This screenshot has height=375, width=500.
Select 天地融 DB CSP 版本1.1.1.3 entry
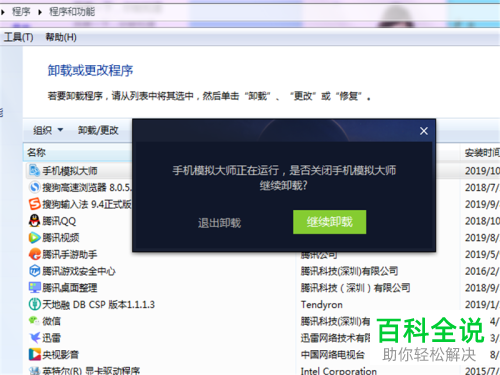tap(98, 304)
